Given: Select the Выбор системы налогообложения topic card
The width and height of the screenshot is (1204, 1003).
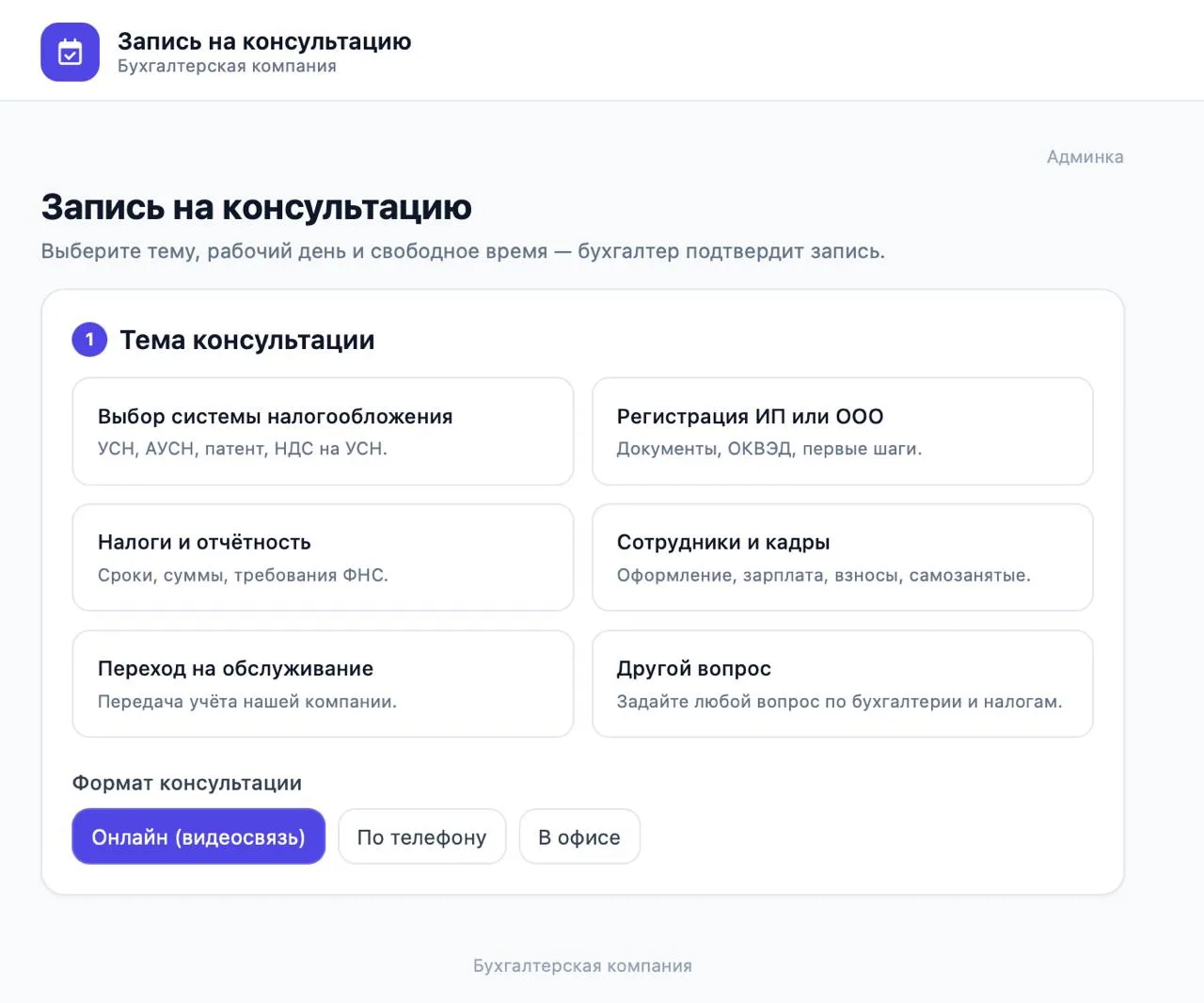Looking at the screenshot, I should click(323, 432).
